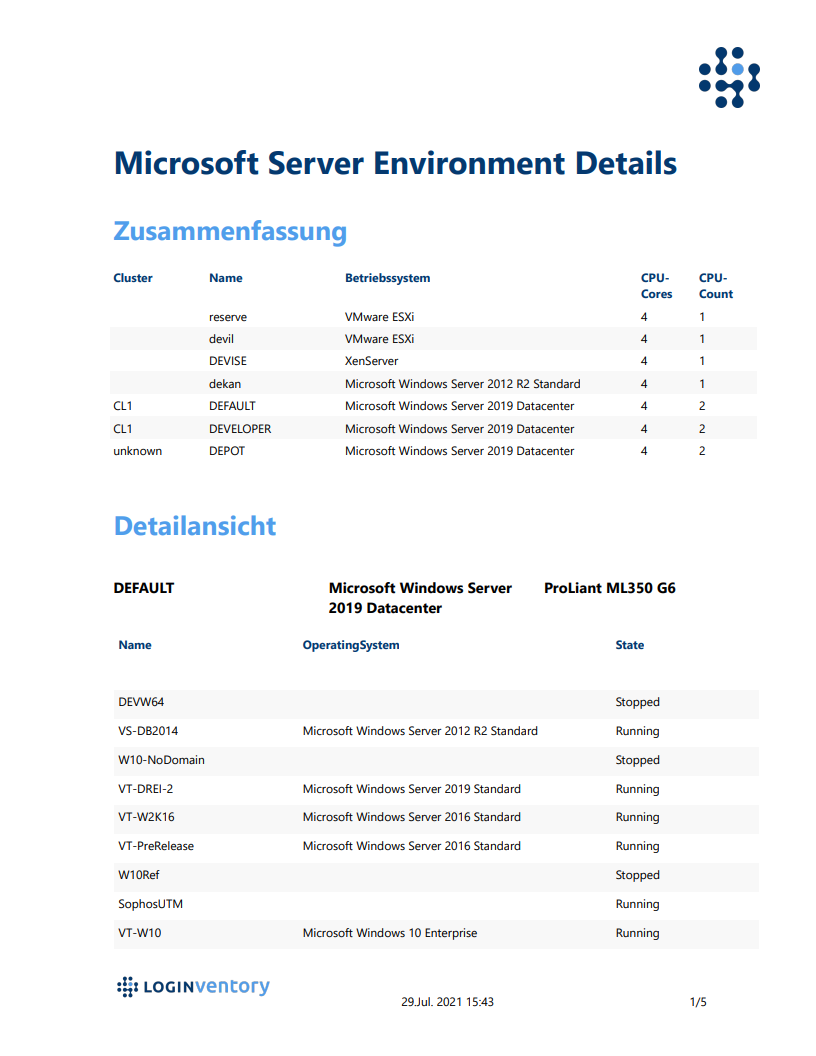This screenshot has width=816, height=1056.
Task: Select the devil server name
Action: tap(222, 339)
